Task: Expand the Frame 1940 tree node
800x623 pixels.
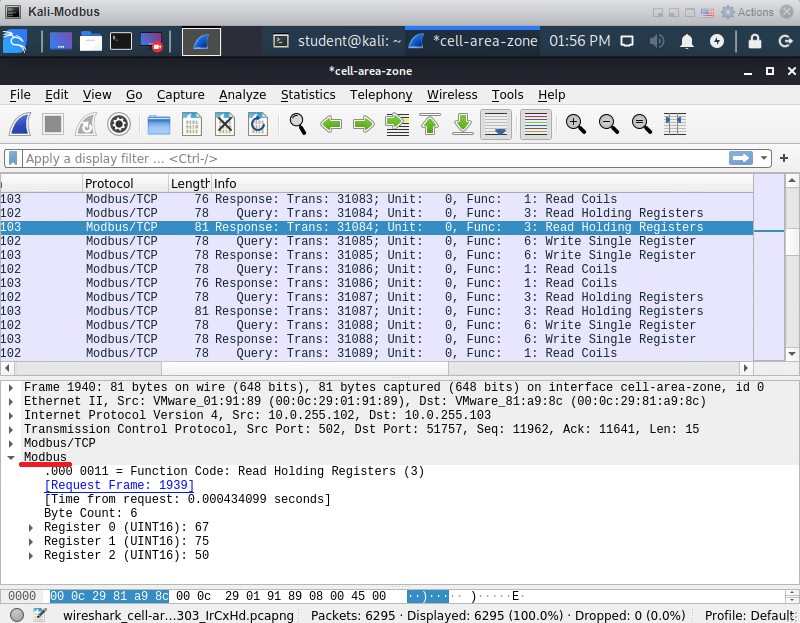Action: (x=11, y=388)
